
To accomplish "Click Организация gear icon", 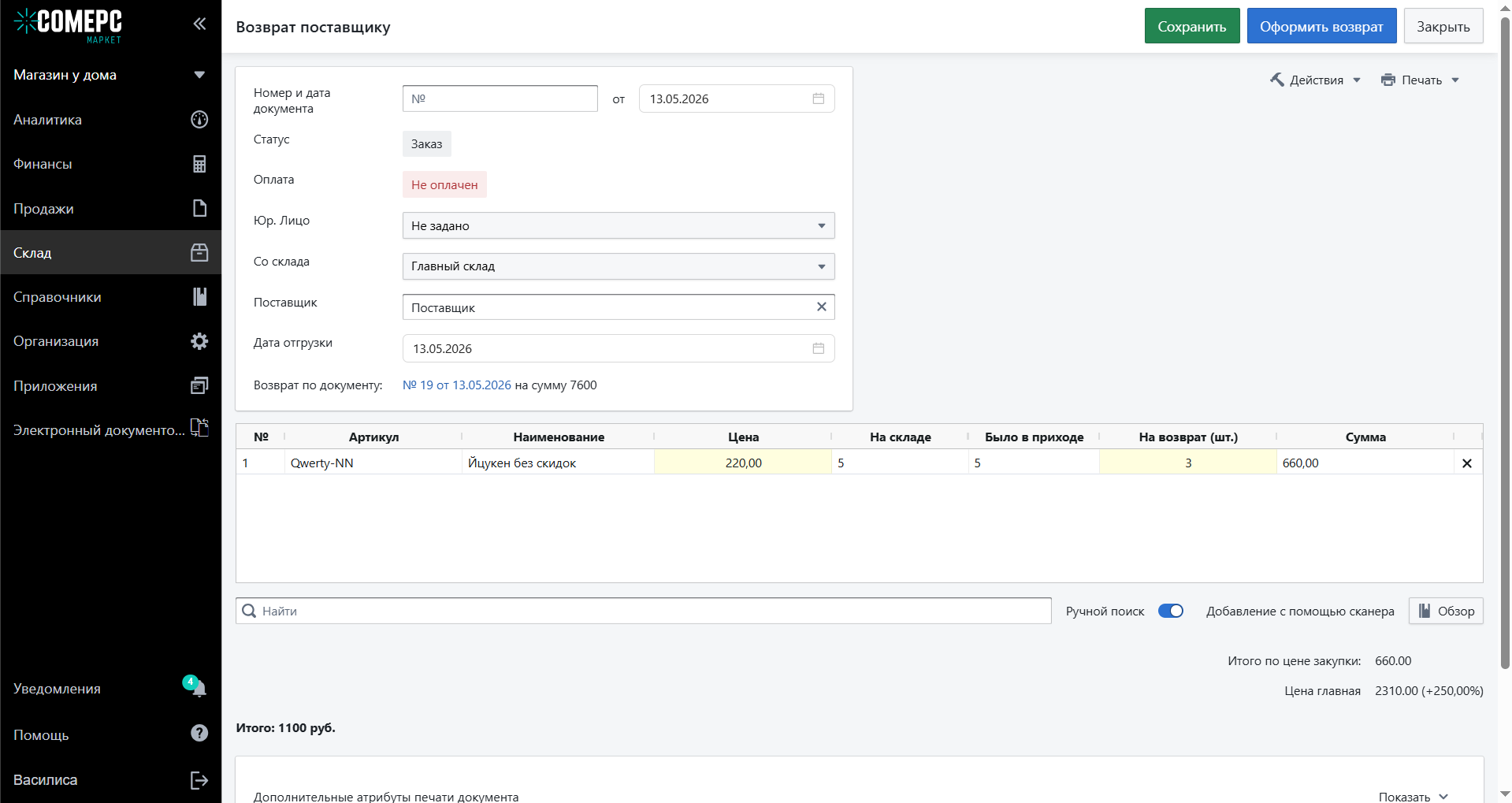I will pyautogui.click(x=199, y=341).
